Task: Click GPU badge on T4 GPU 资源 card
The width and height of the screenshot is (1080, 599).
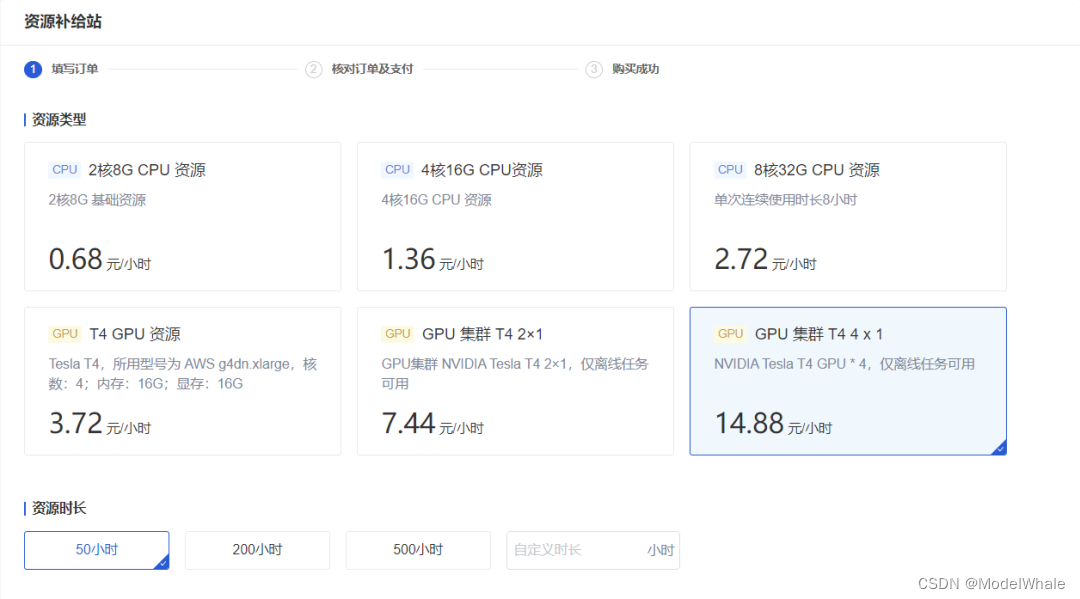Action: point(65,334)
